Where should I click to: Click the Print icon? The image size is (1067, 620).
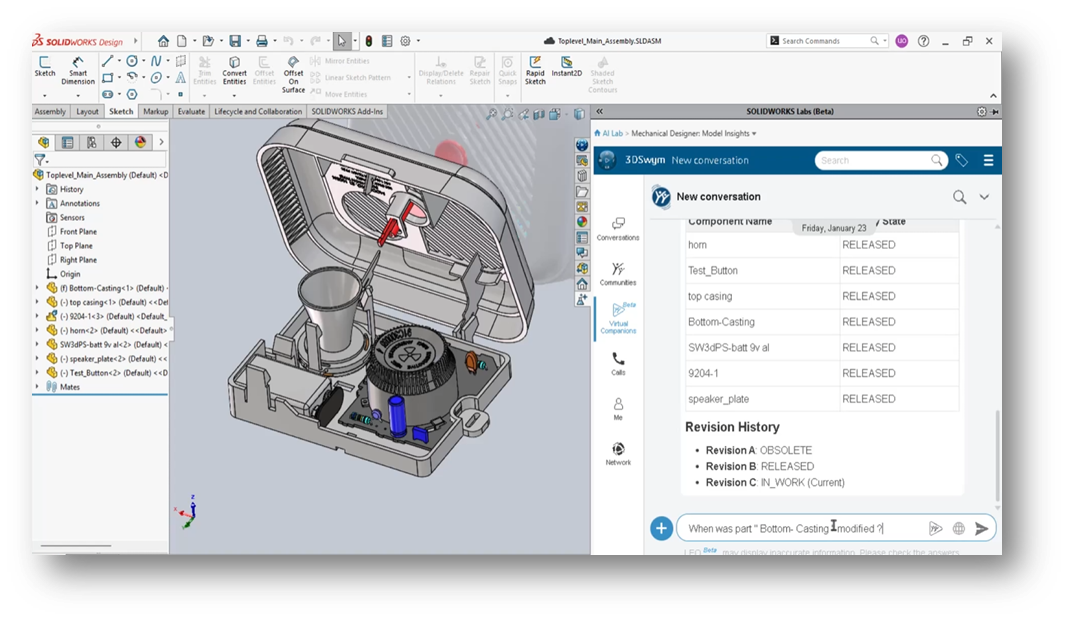[x=261, y=41]
